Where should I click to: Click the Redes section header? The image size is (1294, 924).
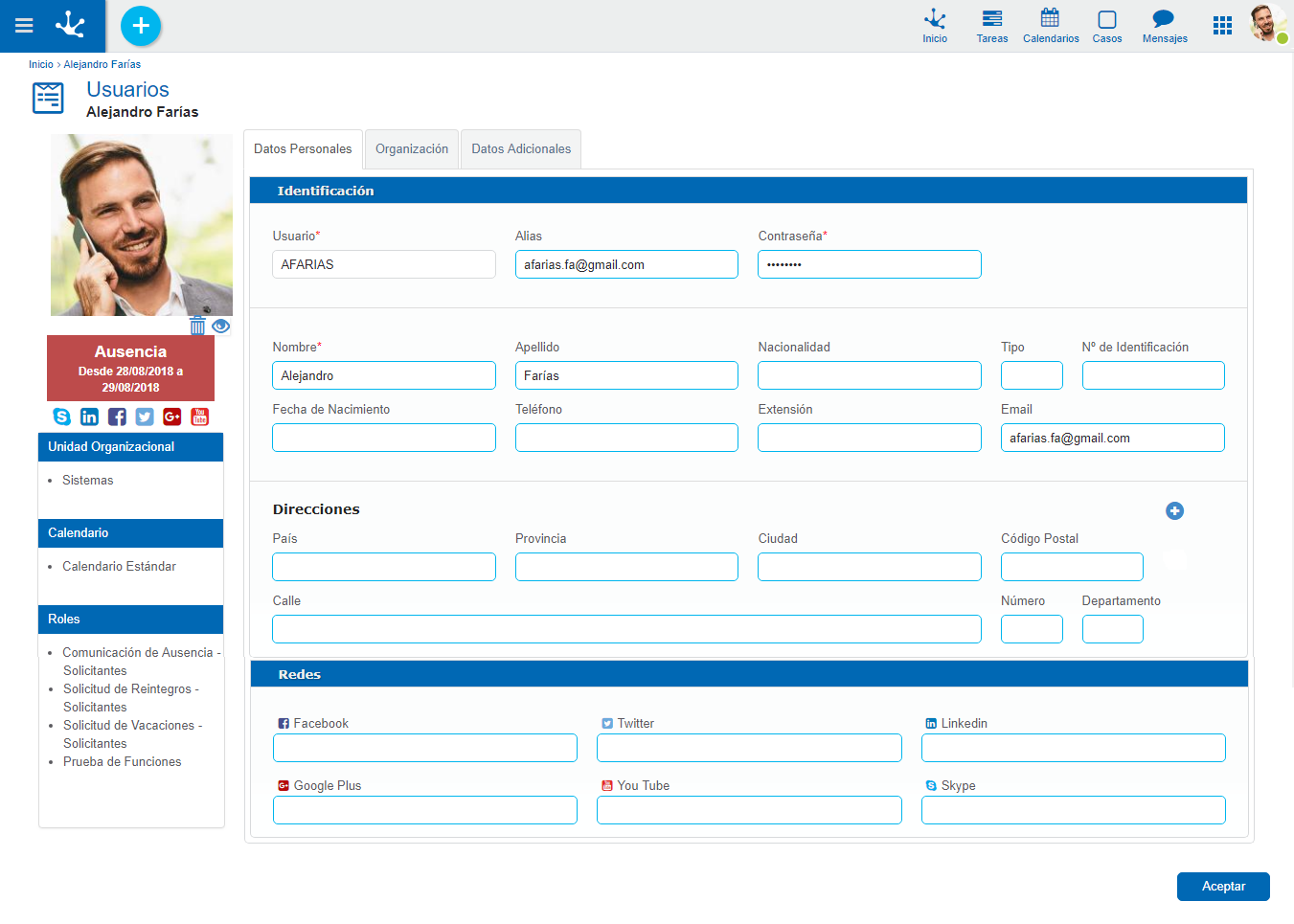point(749,674)
